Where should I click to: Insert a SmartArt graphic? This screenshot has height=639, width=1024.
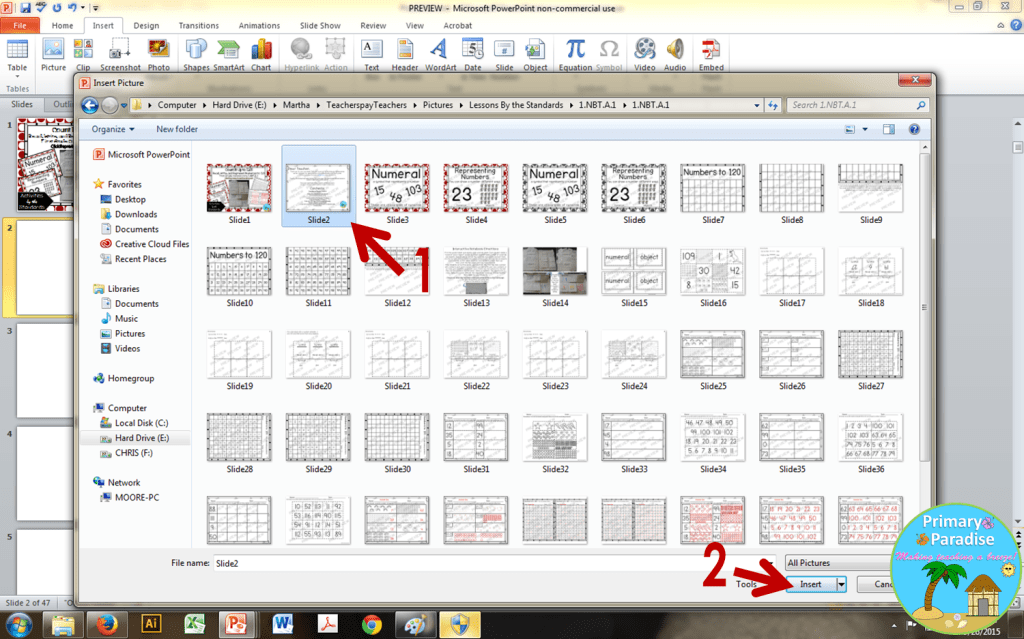229,55
